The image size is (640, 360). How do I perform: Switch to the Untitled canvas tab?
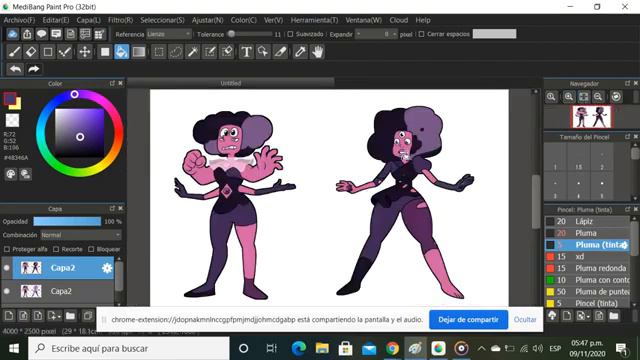231,83
